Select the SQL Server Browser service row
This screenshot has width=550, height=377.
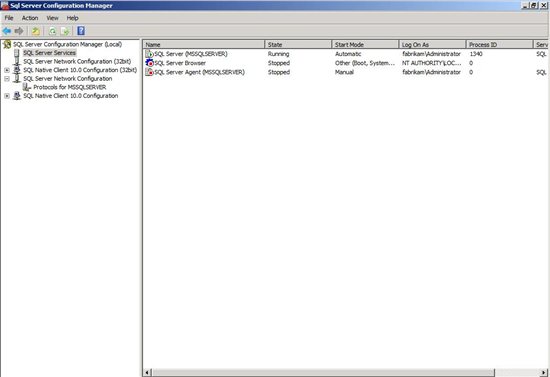346,63
